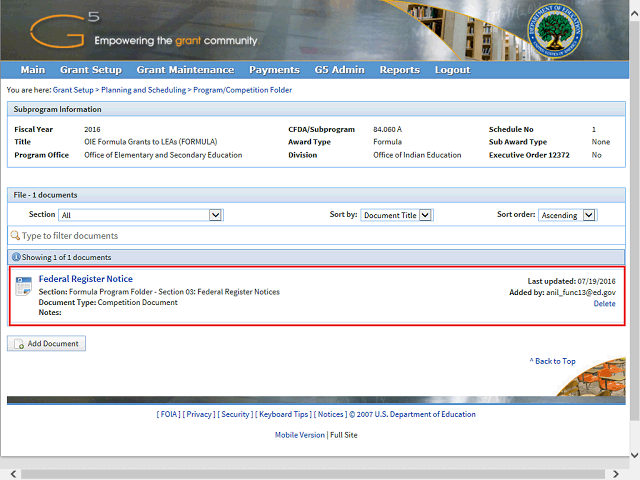The width and height of the screenshot is (640, 480).
Task: Click Logout in navigation bar
Action: (x=452, y=70)
